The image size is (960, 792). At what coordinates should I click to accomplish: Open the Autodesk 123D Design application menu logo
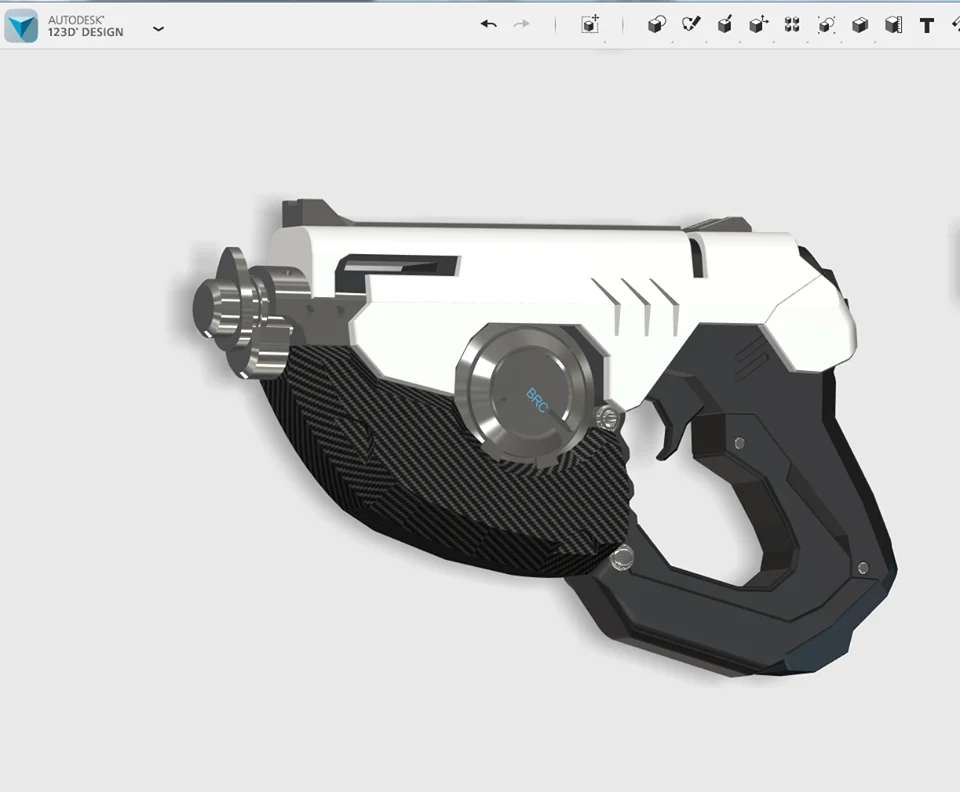click(x=21, y=26)
